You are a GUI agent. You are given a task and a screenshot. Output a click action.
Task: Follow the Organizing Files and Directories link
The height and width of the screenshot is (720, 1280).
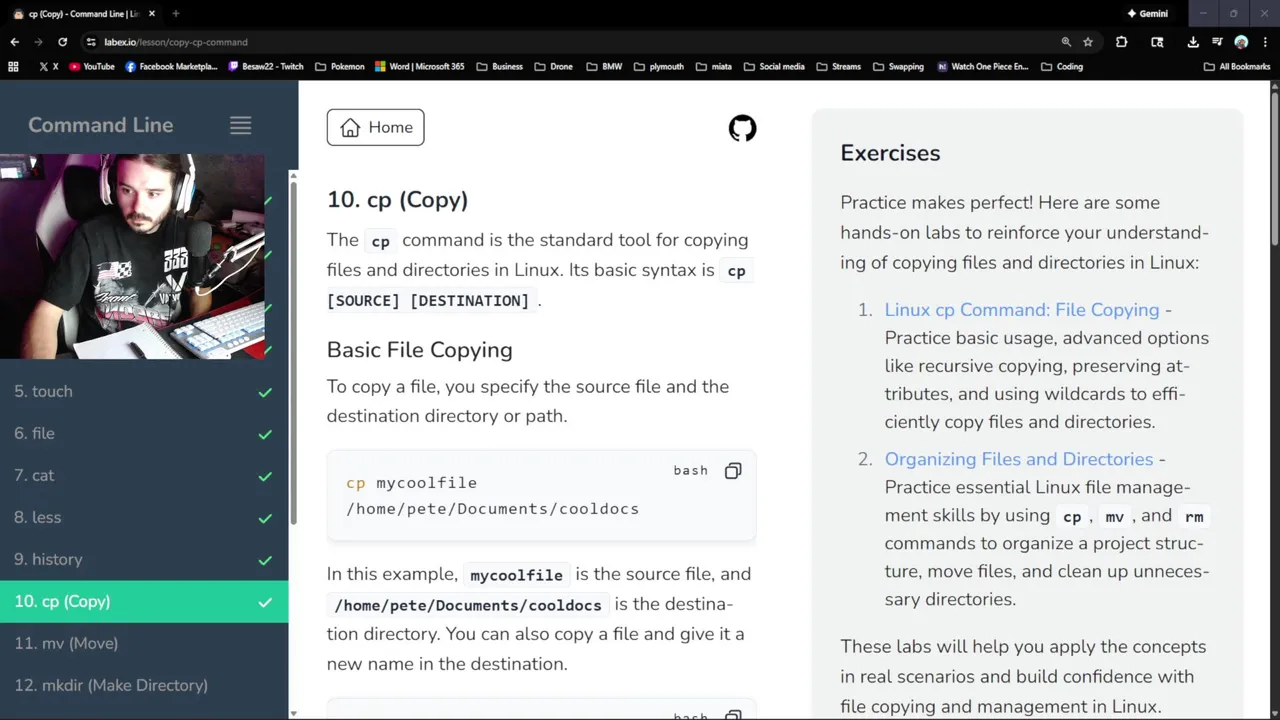coord(1018,459)
